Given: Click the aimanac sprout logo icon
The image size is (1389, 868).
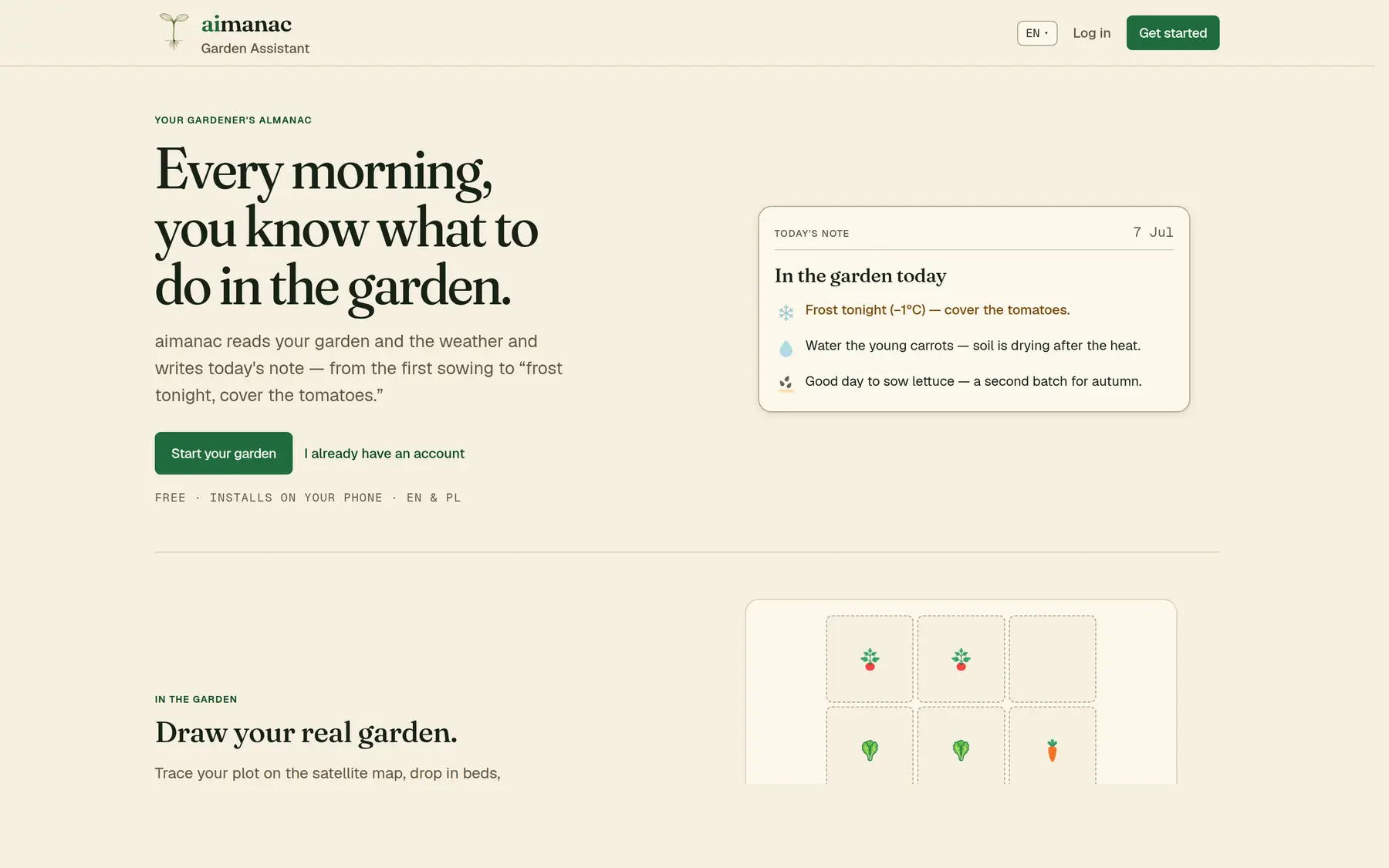Looking at the screenshot, I should 174,32.
